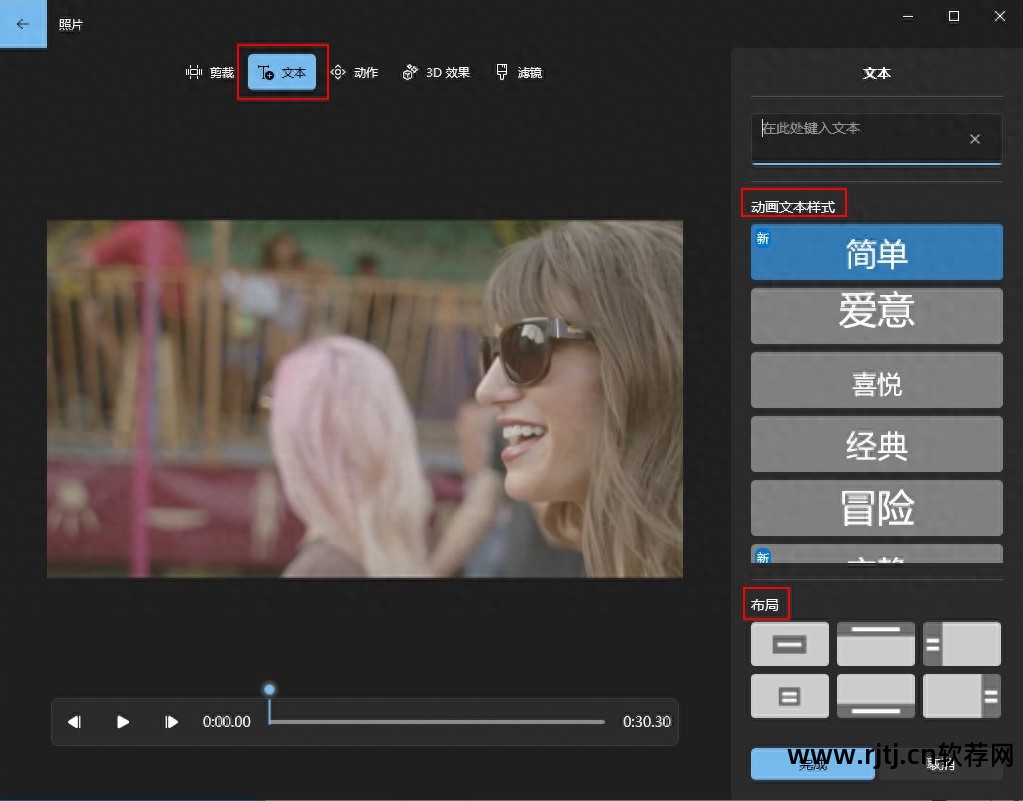Image resolution: width=1023 pixels, height=801 pixels.
Task: Open the 3D 效果 effects tool
Action: (x=436, y=73)
